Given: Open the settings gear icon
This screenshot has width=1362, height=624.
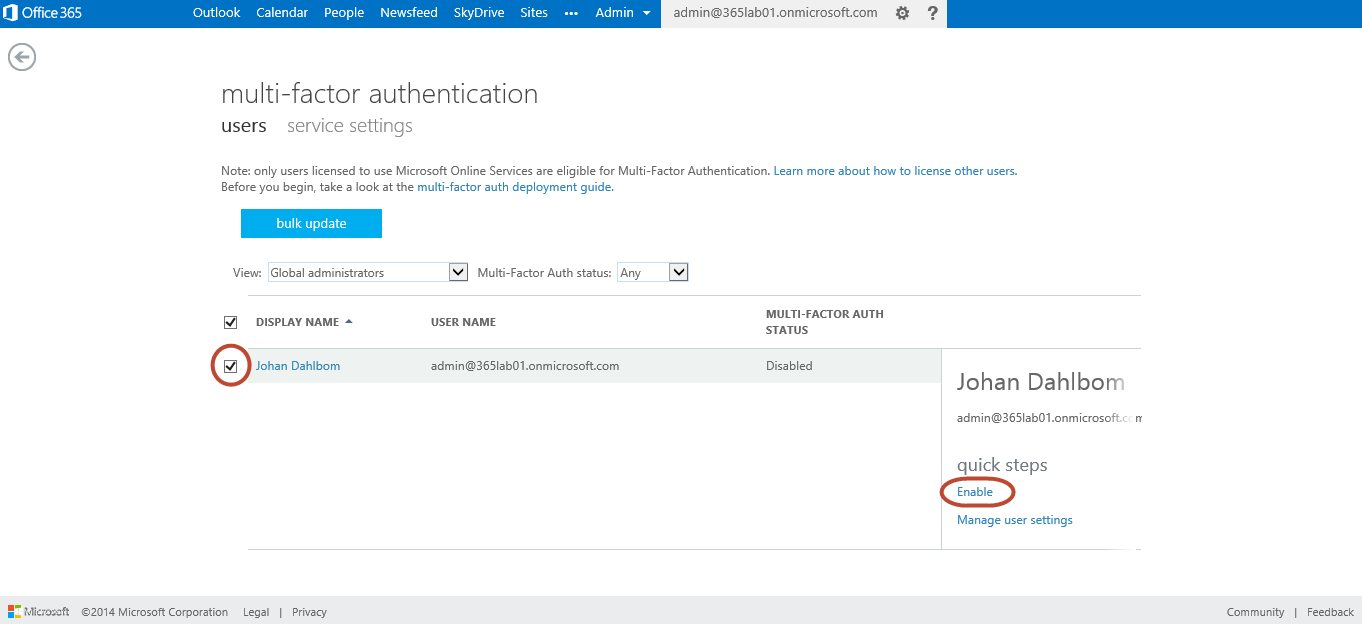Looking at the screenshot, I should [x=902, y=13].
